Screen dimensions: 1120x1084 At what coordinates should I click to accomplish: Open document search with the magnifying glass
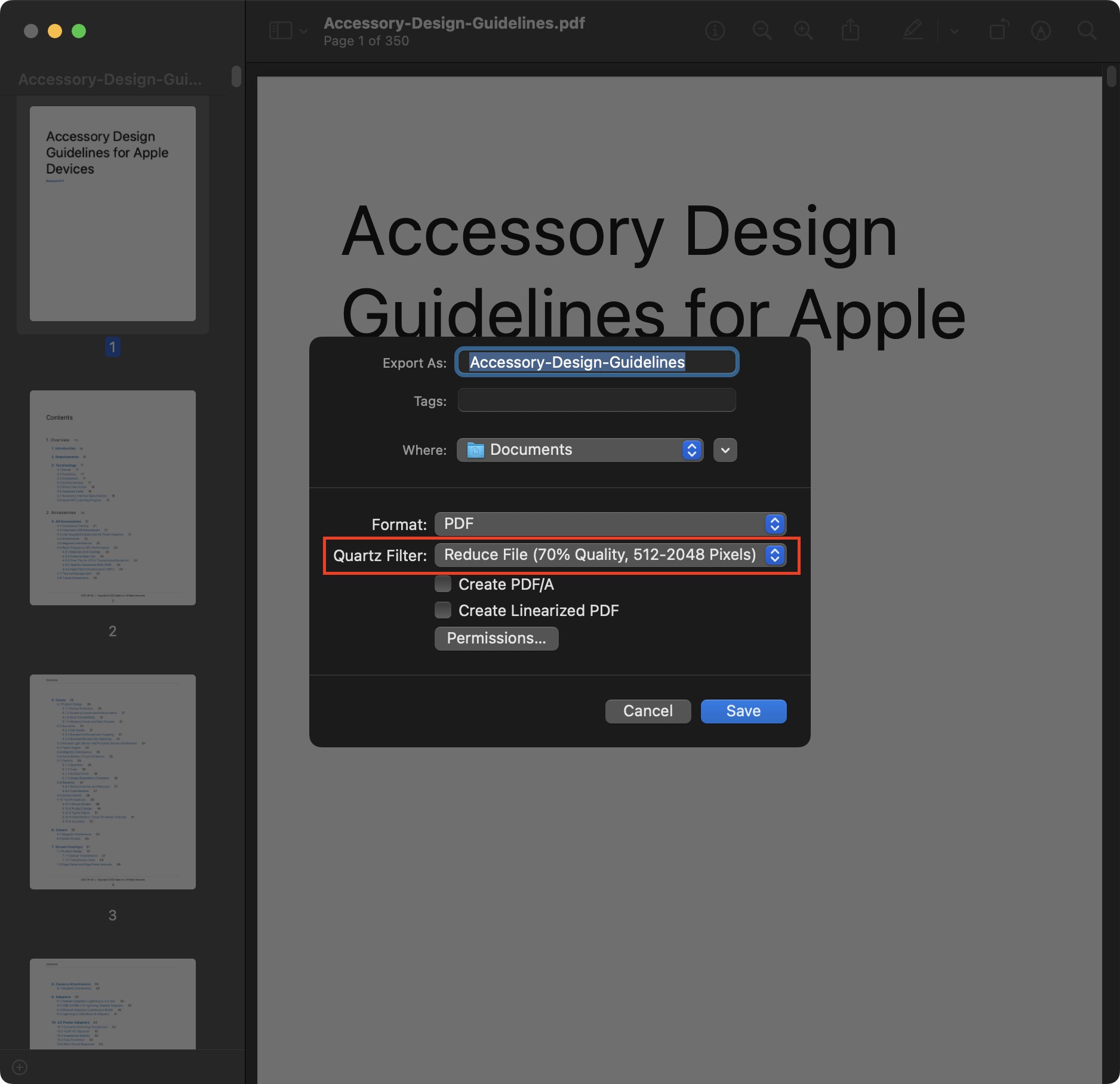(x=1087, y=31)
